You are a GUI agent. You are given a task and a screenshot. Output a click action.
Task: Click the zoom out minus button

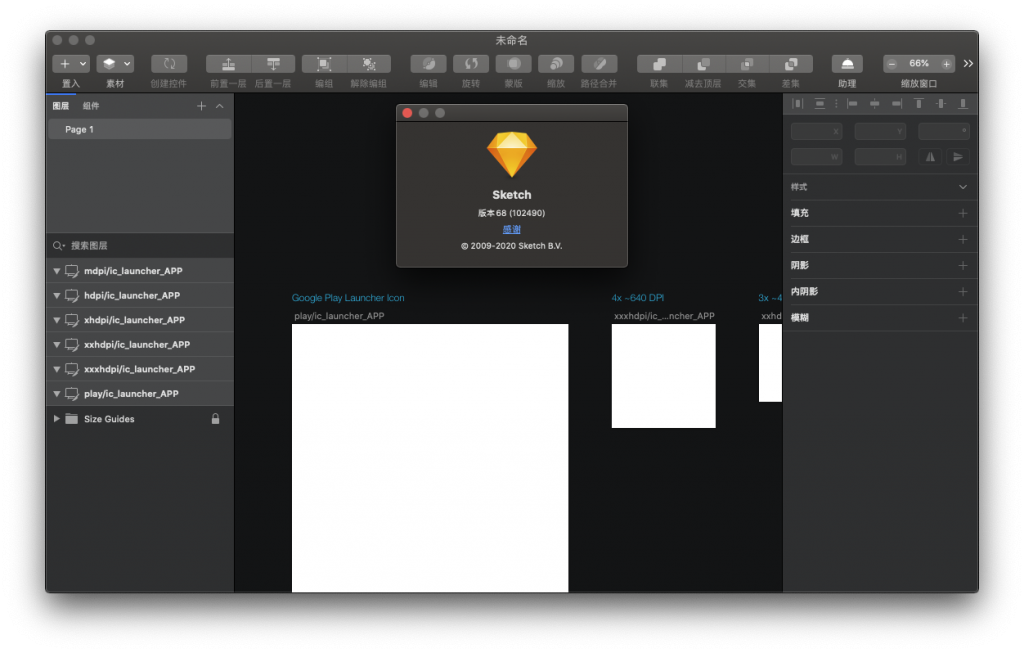point(891,64)
